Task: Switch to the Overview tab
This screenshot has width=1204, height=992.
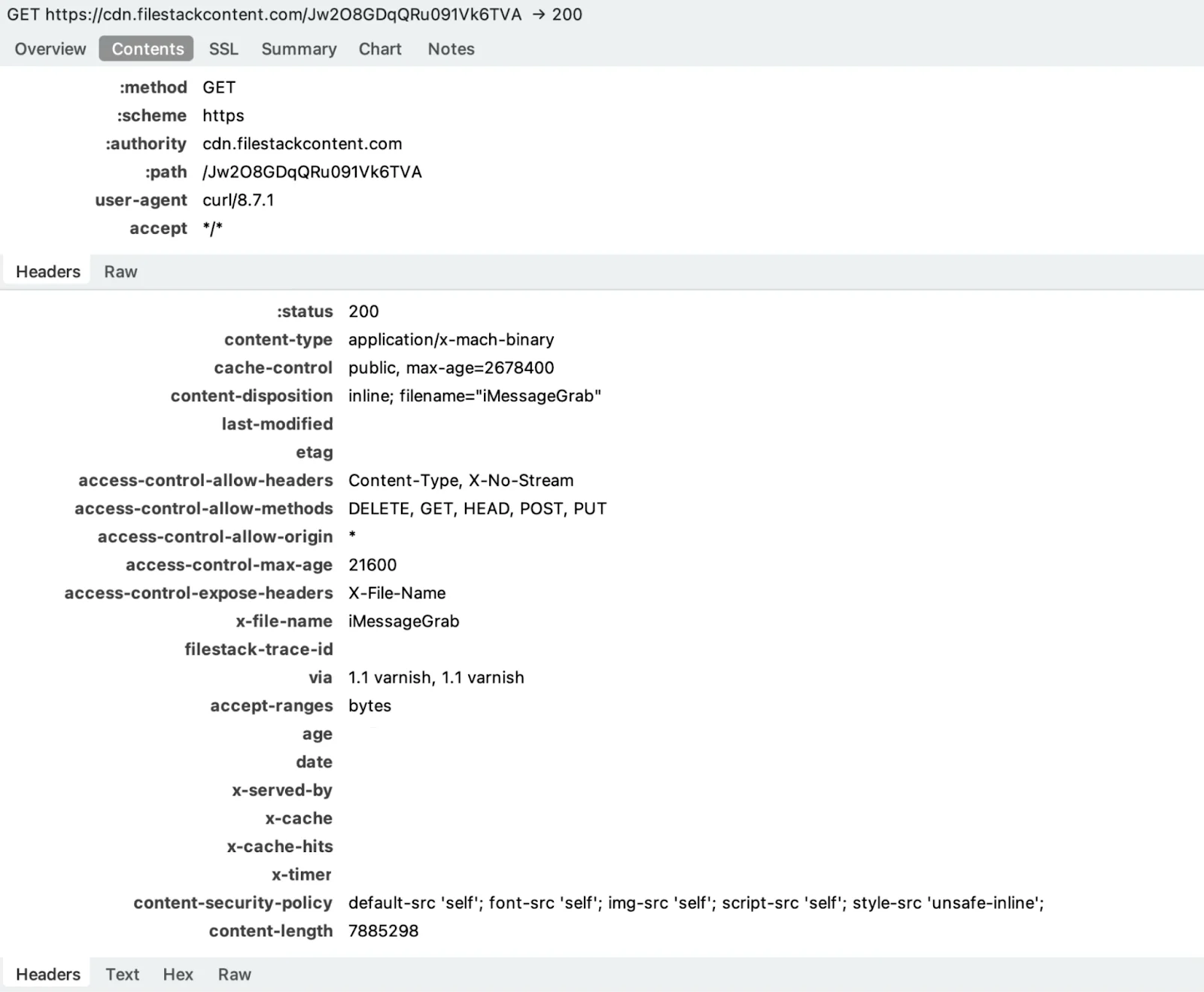Action: [x=50, y=49]
